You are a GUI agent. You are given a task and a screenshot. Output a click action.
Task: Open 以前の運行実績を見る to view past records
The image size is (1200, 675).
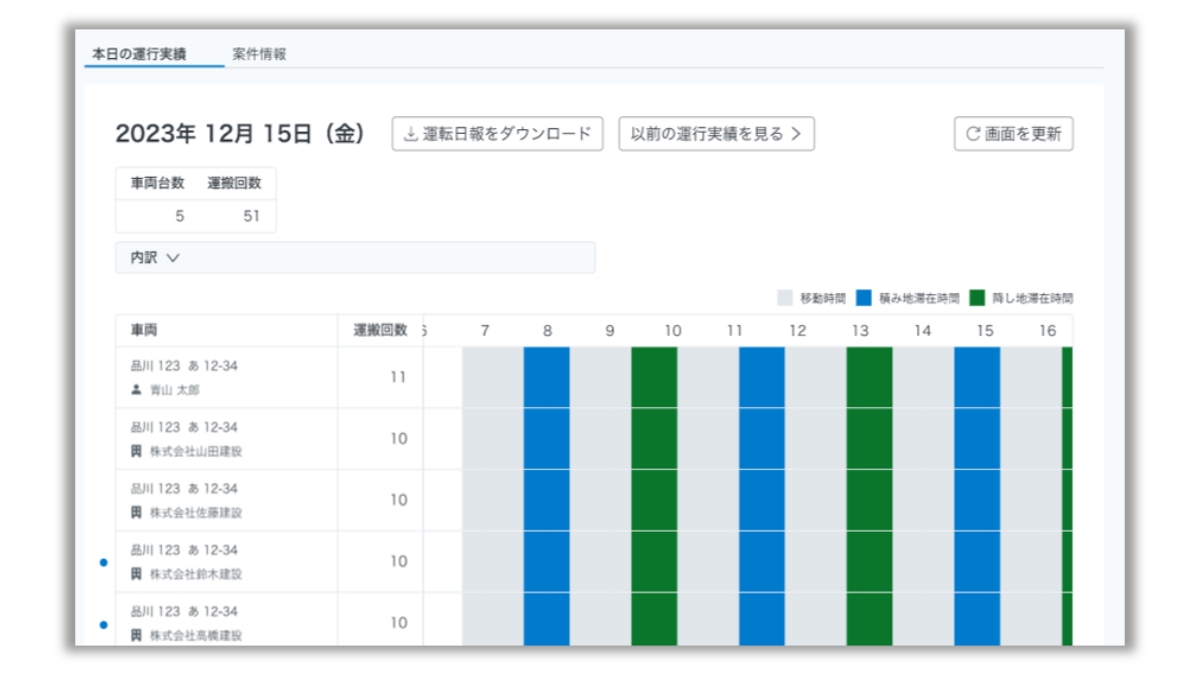tap(716, 134)
